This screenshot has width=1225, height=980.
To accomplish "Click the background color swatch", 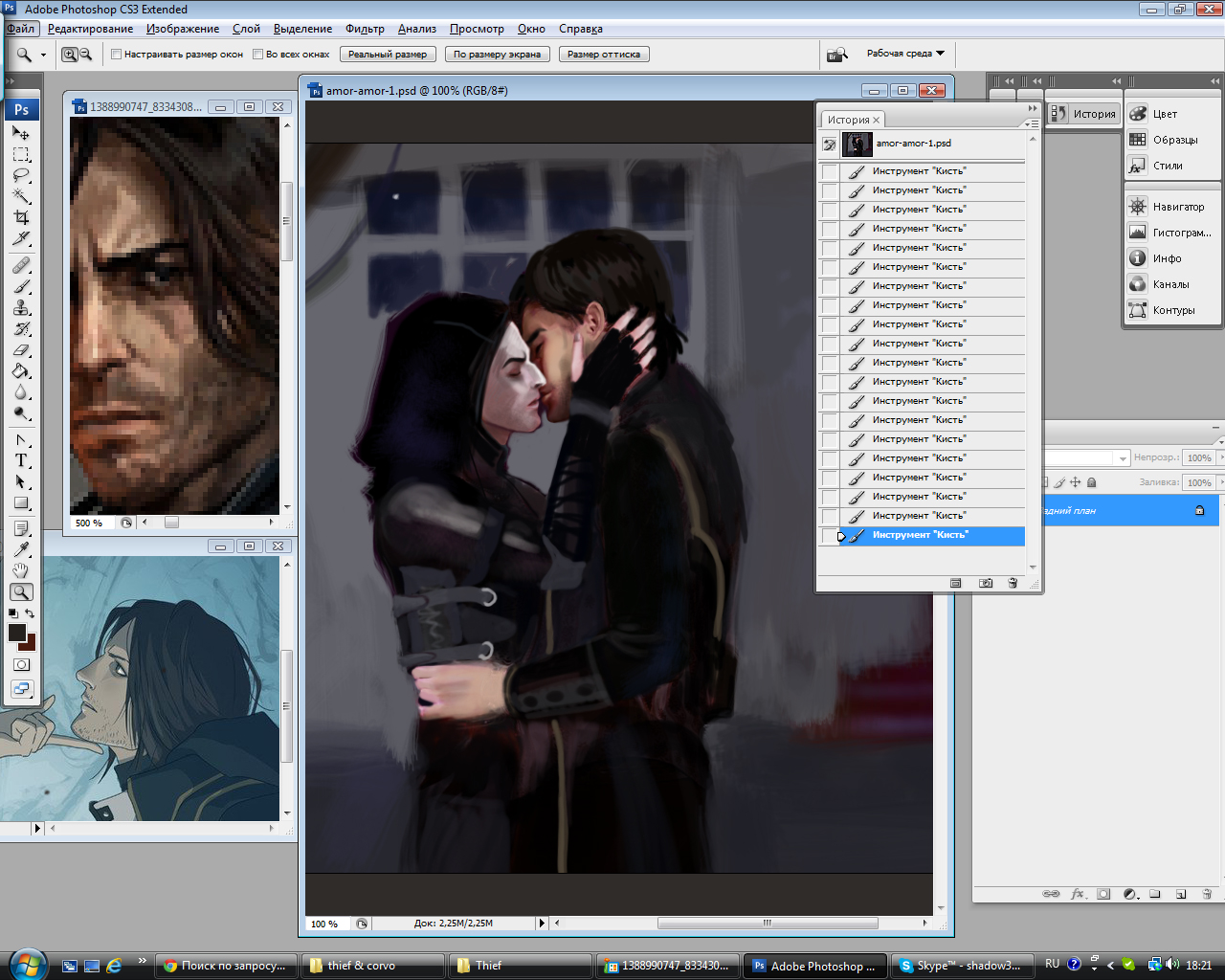I will (30, 644).
